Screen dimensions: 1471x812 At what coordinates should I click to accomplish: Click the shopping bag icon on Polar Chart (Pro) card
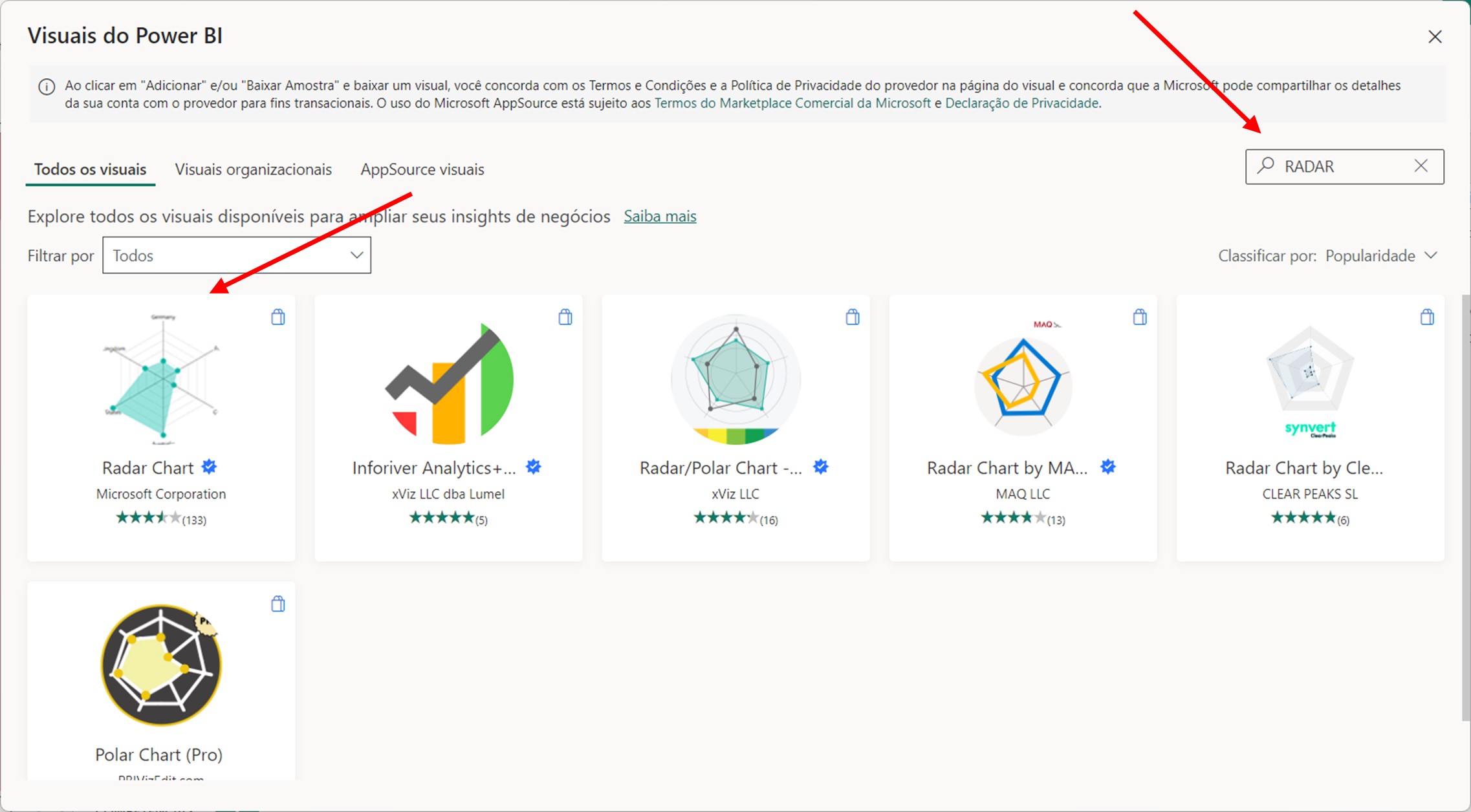[x=278, y=604]
